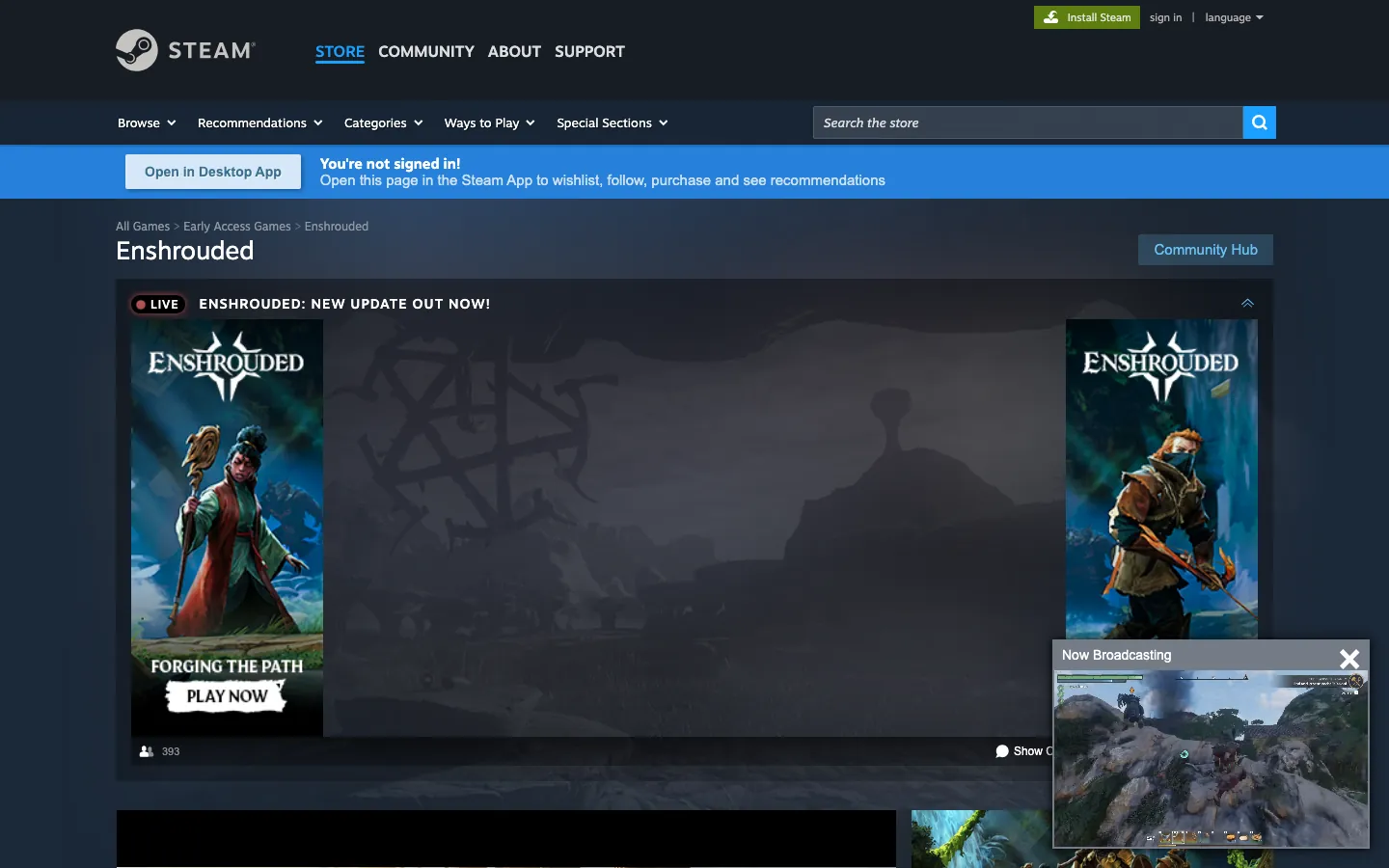Click the Forging the Path Play Now banner
Screen dimensions: 1389x868
tap(227, 528)
